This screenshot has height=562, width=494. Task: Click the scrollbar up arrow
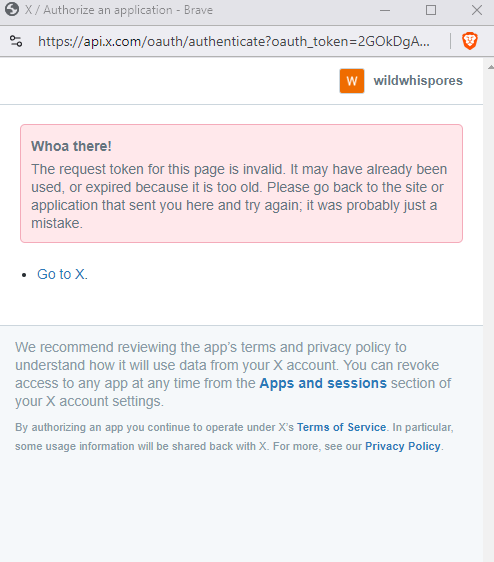point(490,67)
